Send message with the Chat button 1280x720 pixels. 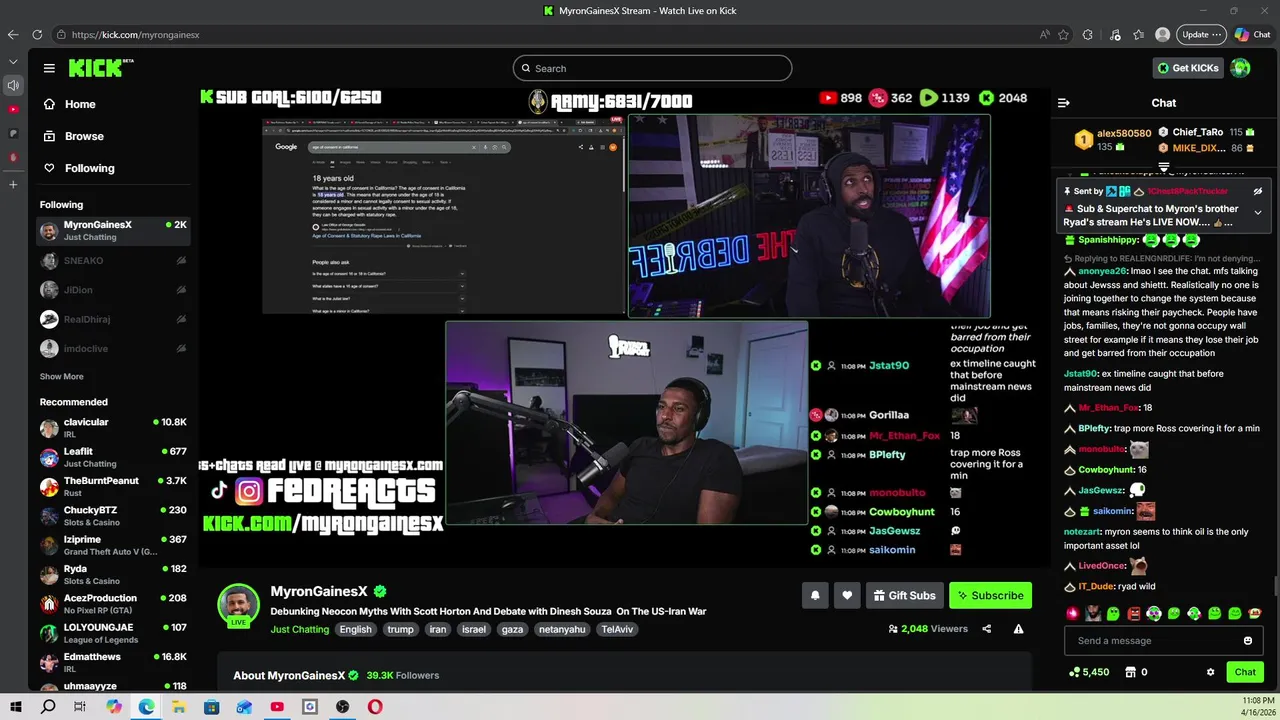coord(1245,672)
